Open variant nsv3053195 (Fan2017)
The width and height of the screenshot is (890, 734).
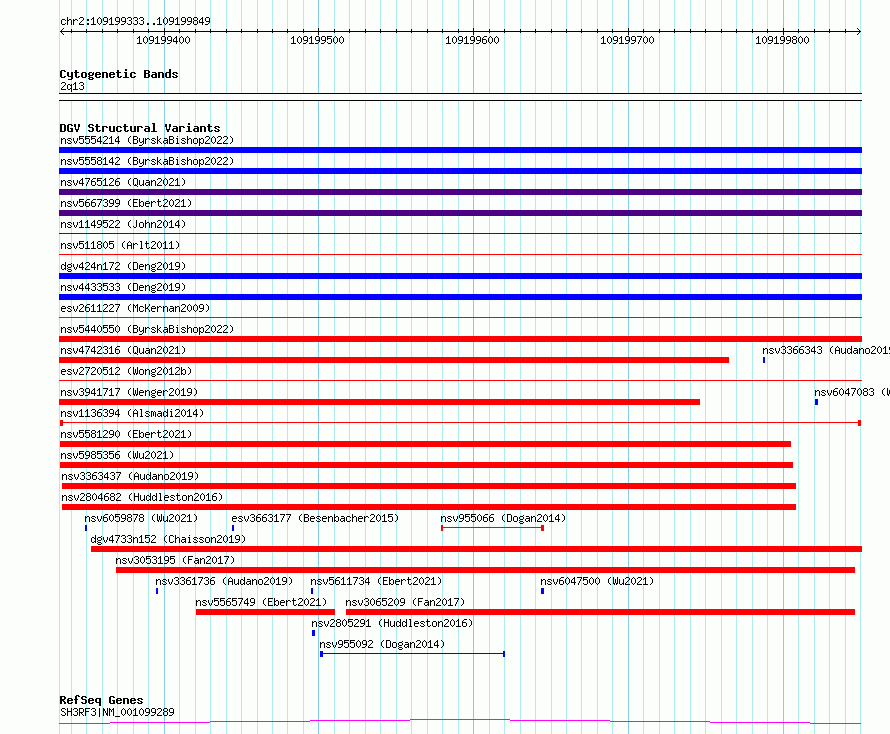175,560
